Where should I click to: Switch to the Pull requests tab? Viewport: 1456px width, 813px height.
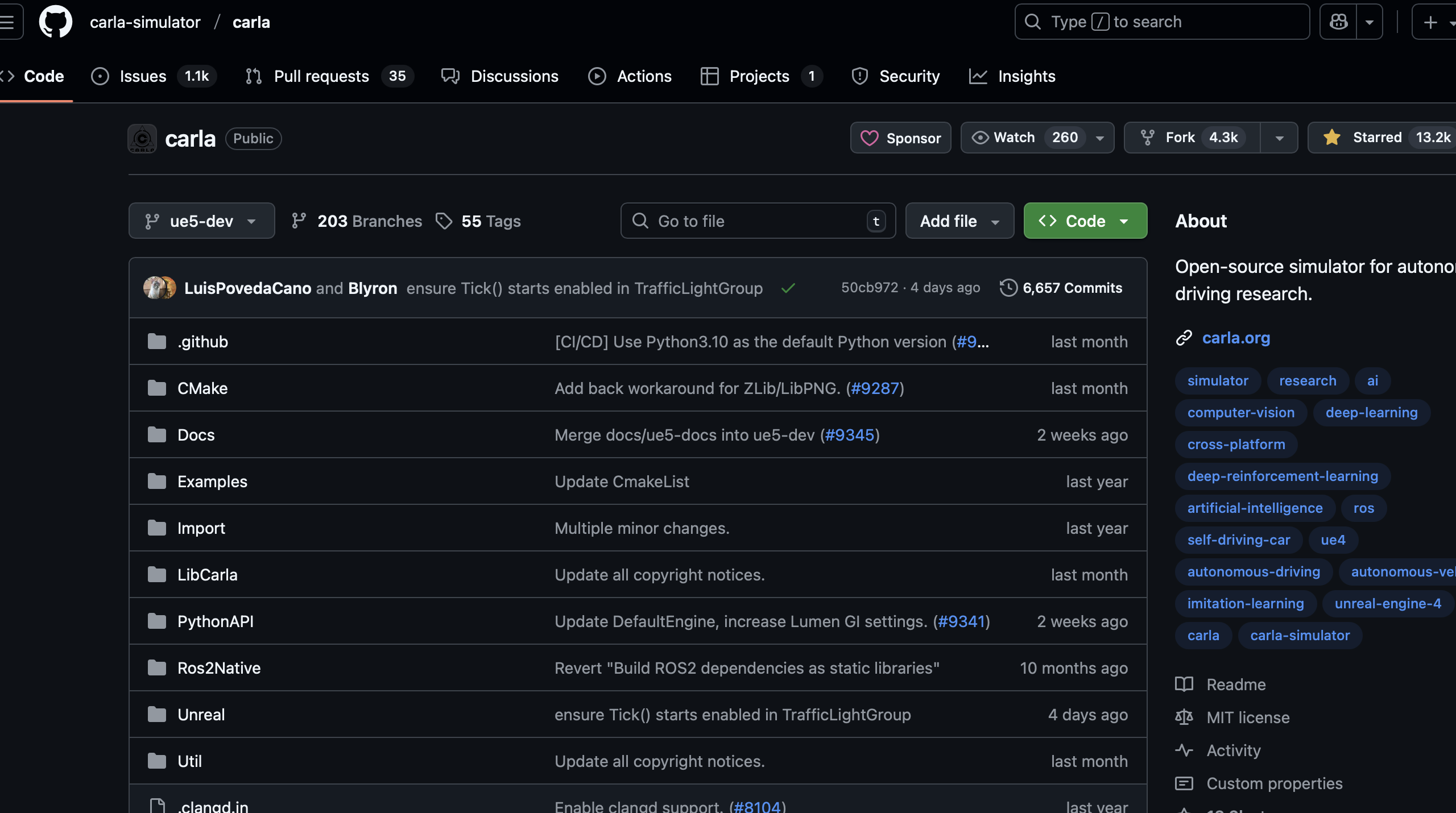[x=321, y=76]
